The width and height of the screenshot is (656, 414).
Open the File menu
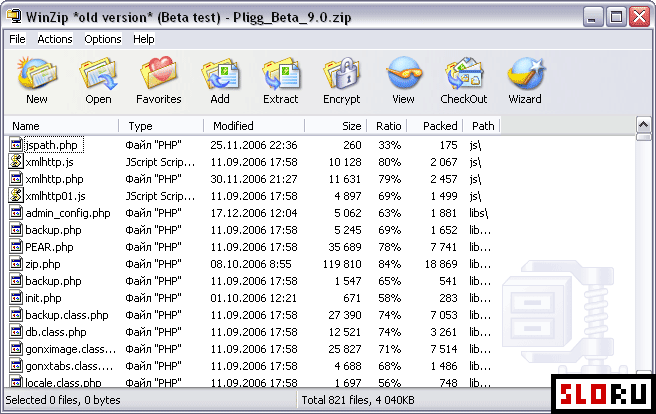coord(17,39)
